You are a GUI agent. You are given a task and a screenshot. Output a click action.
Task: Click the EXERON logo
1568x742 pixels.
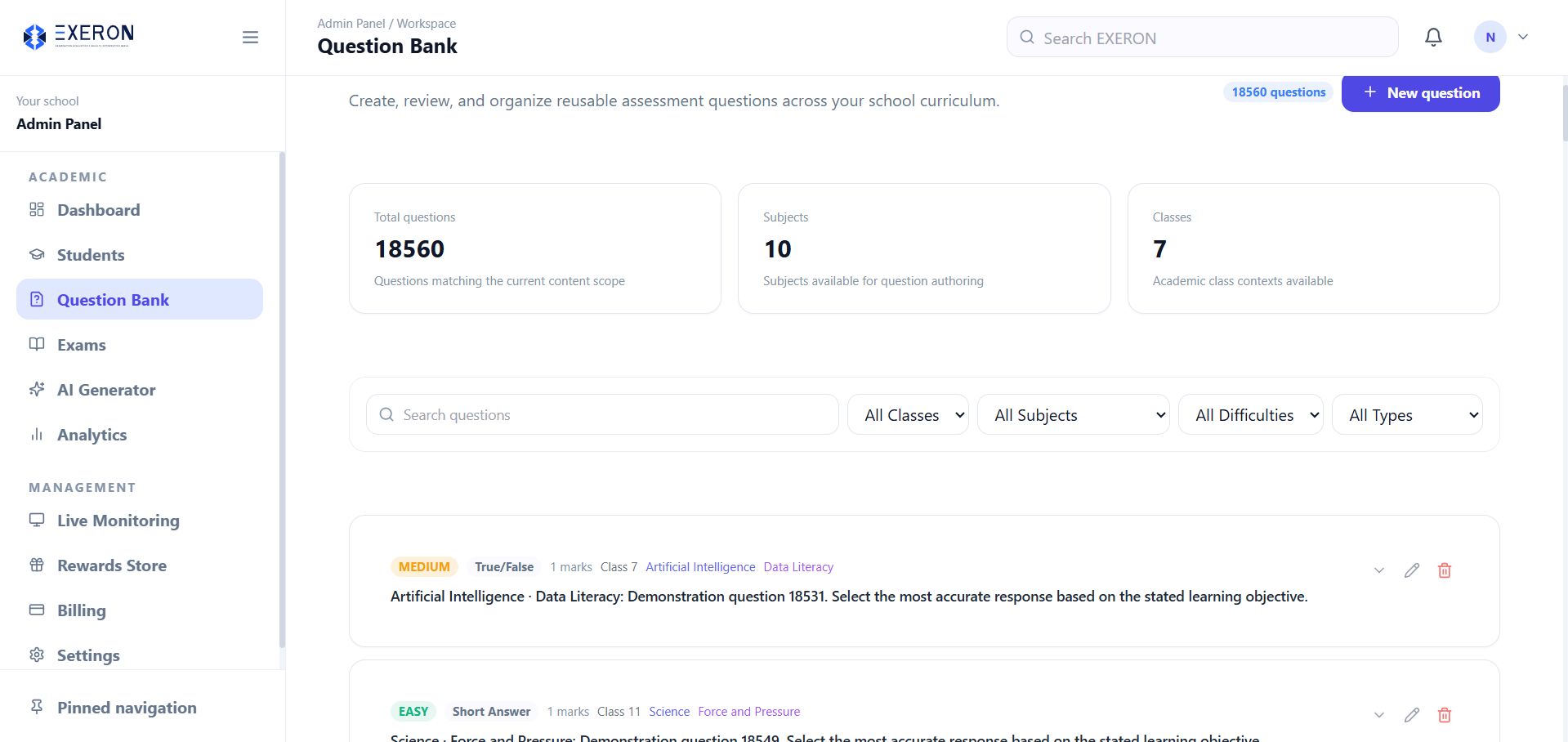pyautogui.click(x=78, y=36)
